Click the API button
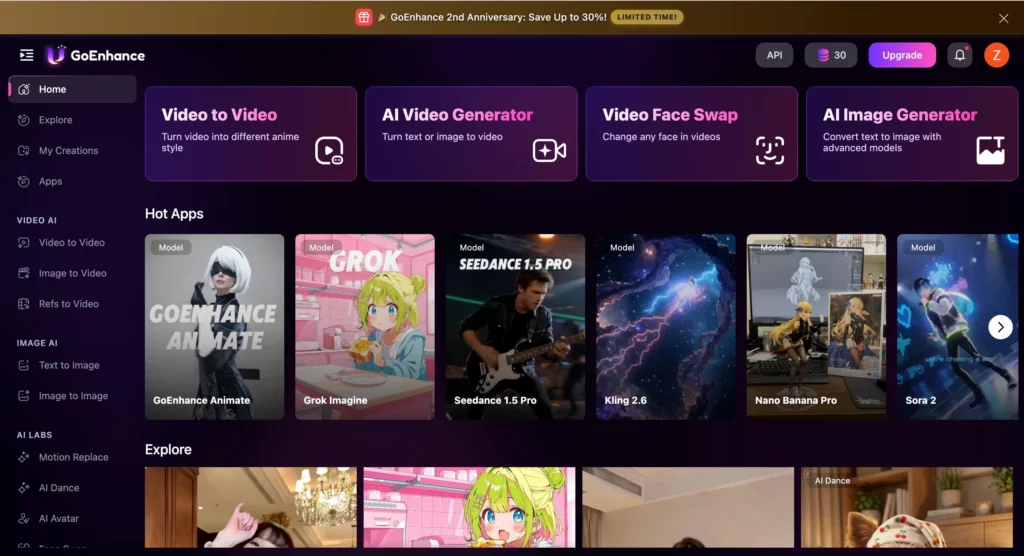Image resolution: width=1024 pixels, height=556 pixels. coord(775,56)
